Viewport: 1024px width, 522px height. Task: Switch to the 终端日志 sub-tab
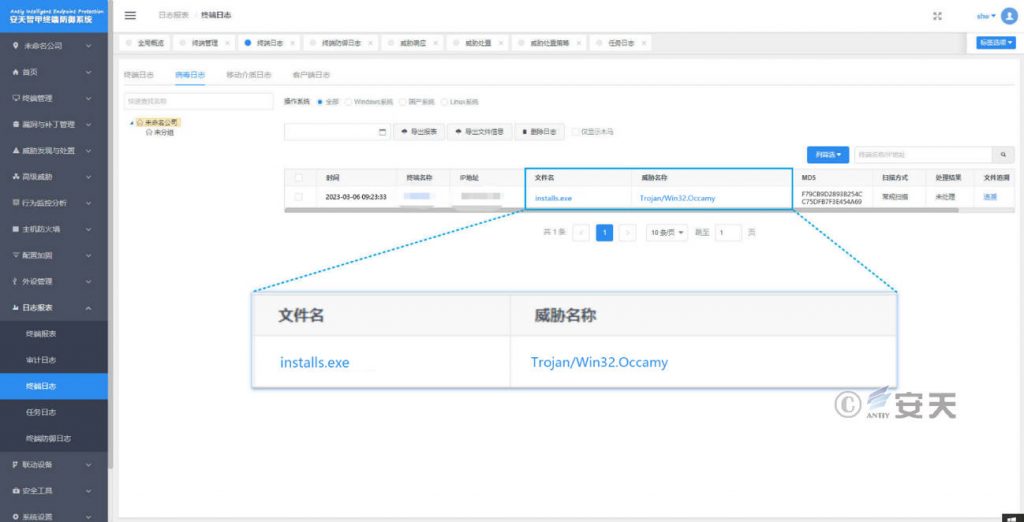click(138, 75)
